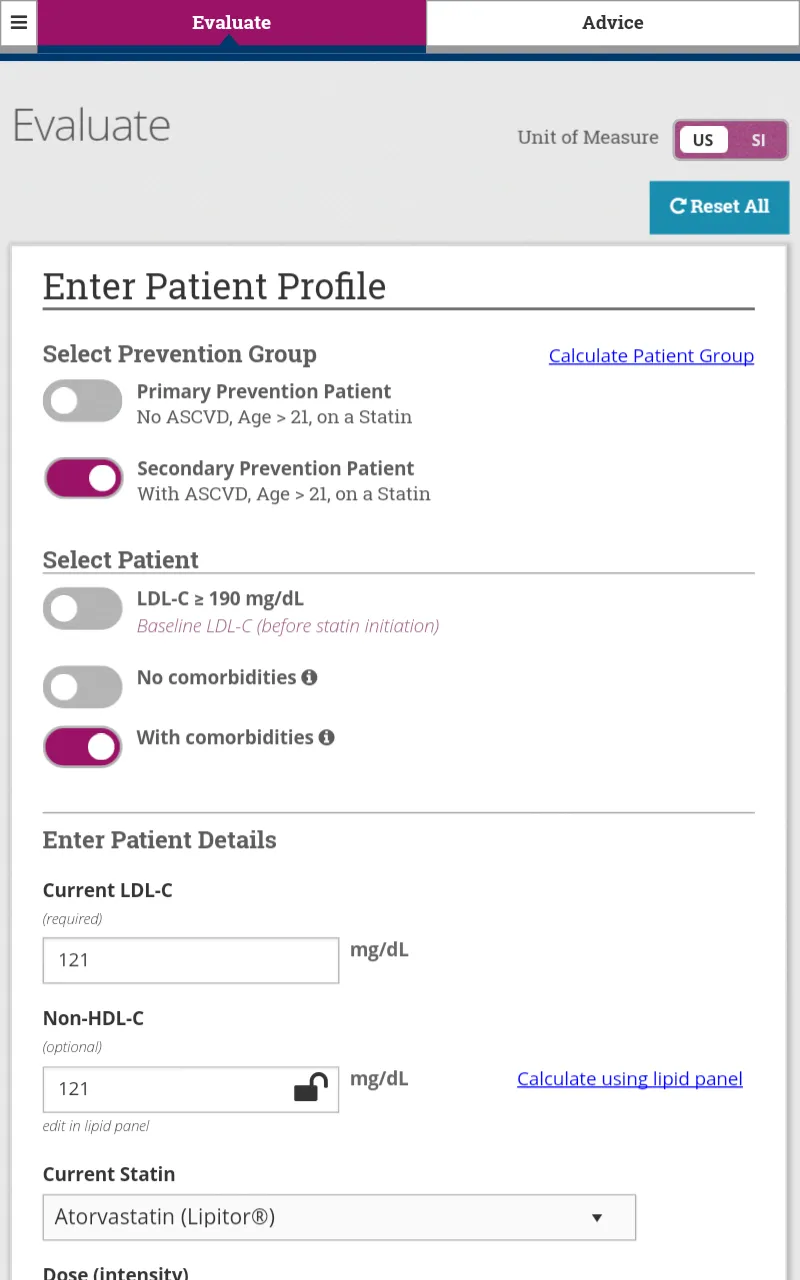Click Calculate using lipid panel
The width and height of the screenshot is (800, 1280).
tap(629, 1078)
